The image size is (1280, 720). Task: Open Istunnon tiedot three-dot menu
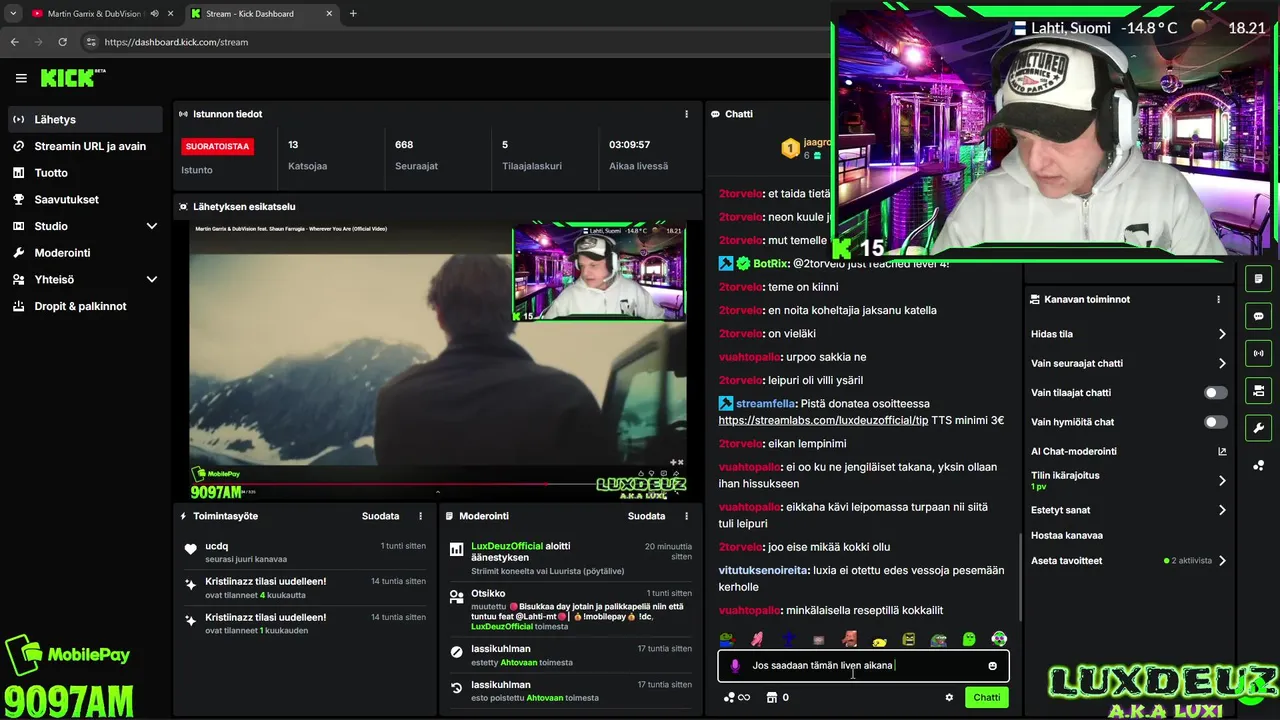point(686,114)
